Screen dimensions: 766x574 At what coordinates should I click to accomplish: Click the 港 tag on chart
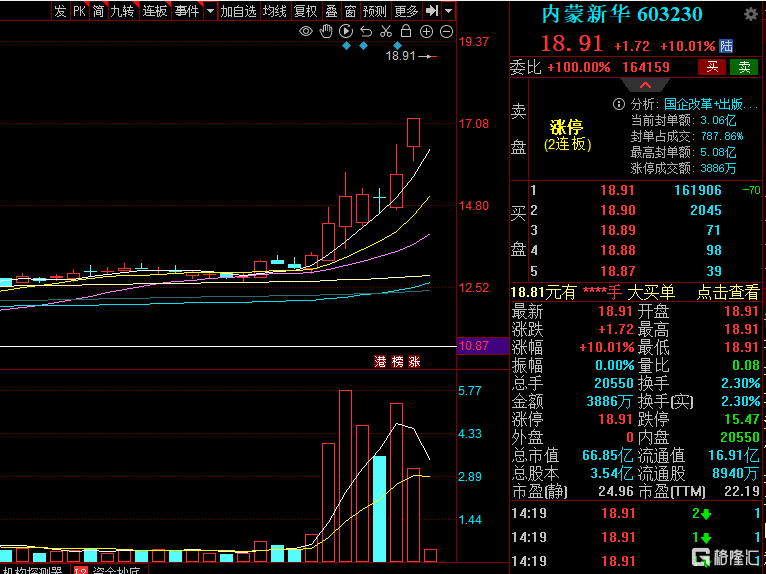pyautogui.click(x=380, y=362)
